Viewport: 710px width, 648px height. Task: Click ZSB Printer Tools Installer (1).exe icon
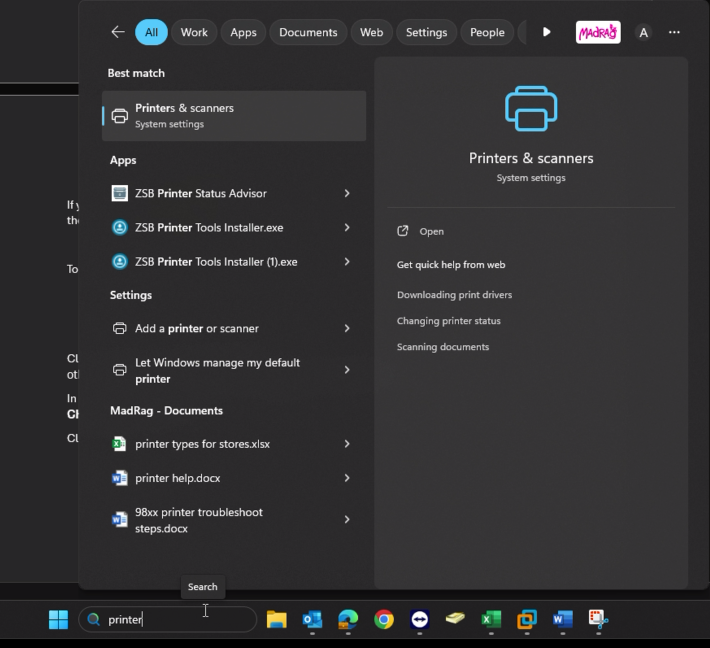[120, 262]
